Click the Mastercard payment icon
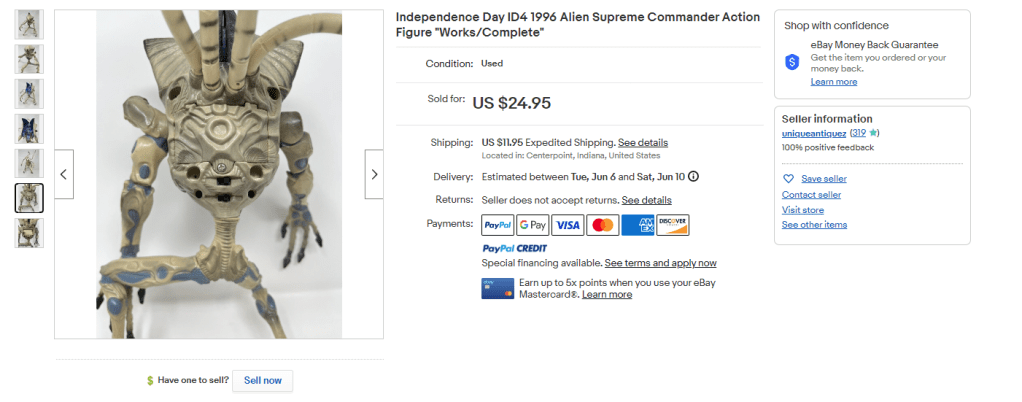1022x402 pixels. point(602,225)
